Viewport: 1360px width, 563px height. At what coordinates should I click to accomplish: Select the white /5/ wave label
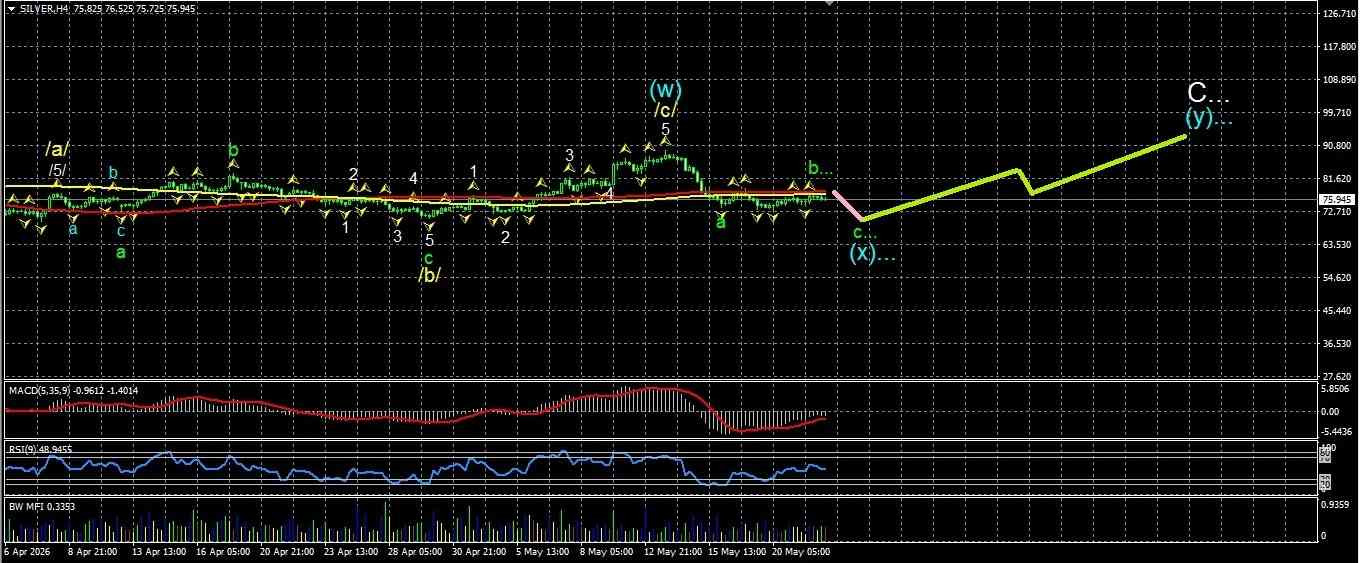(x=56, y=170)
